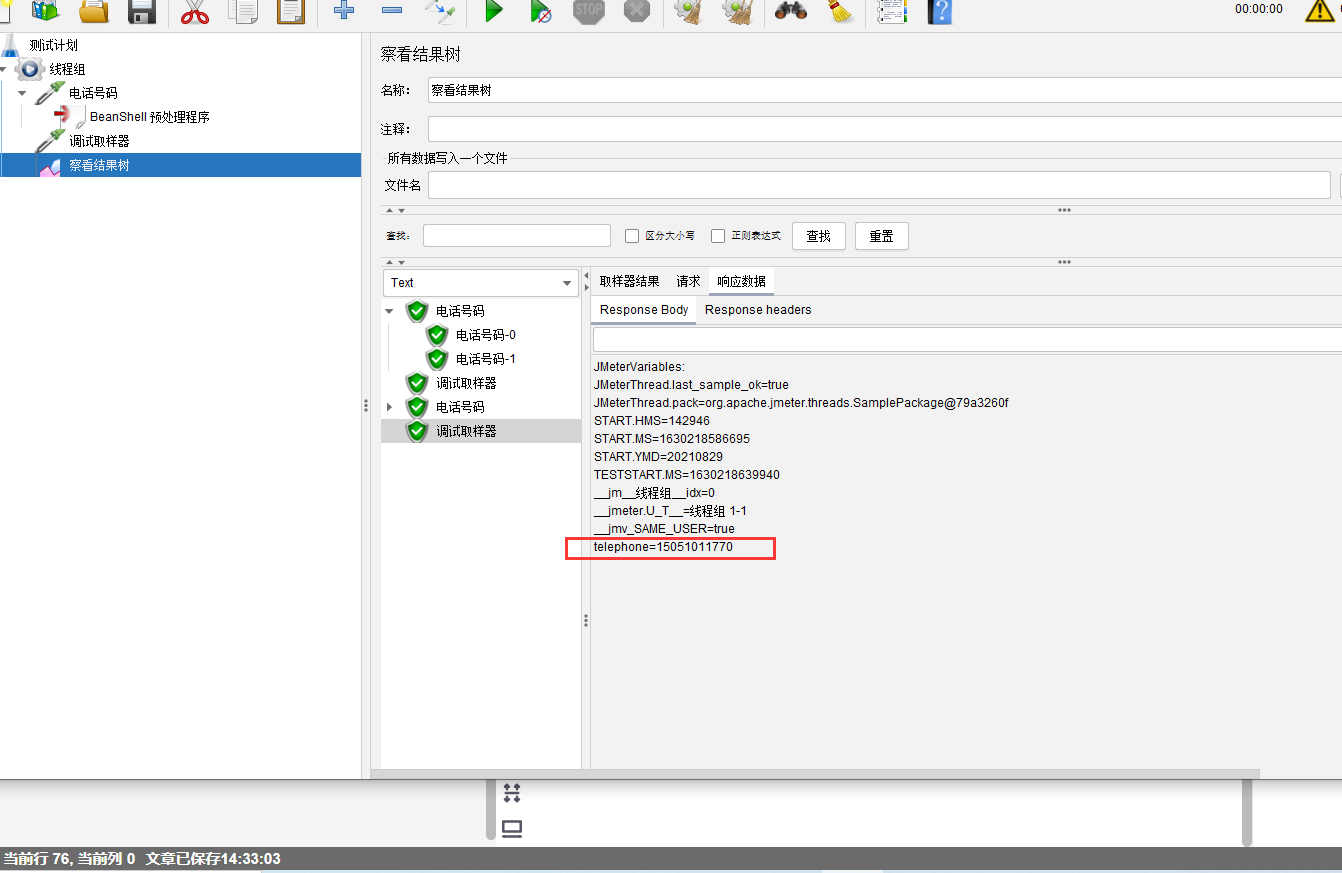This screenshot has height=873, width=1342.
Task: Click the response body search field
Action: [967, 340]
